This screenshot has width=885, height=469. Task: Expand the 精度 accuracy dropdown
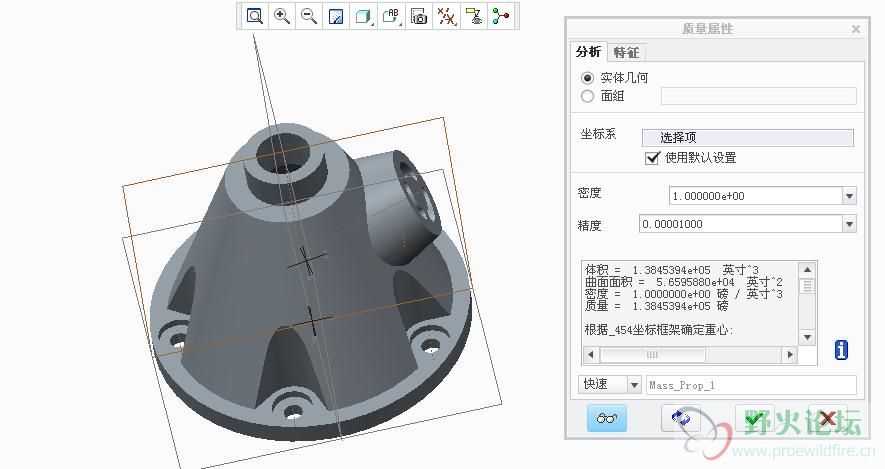tap(849, 224)
